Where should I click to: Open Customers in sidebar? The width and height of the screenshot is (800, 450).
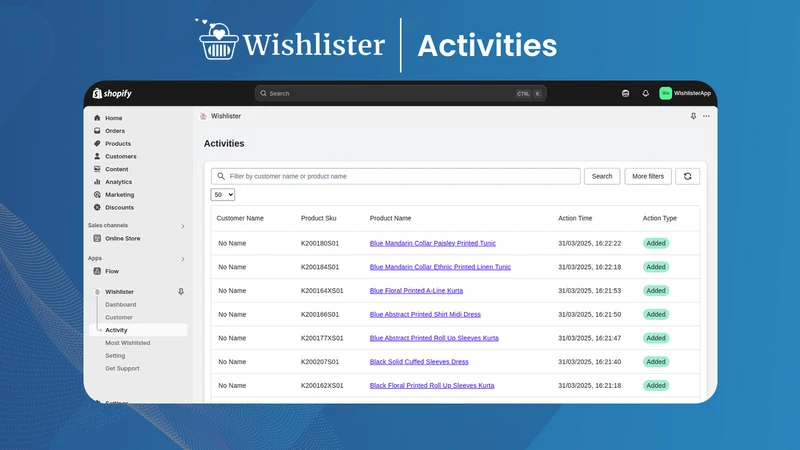point(120,156)
